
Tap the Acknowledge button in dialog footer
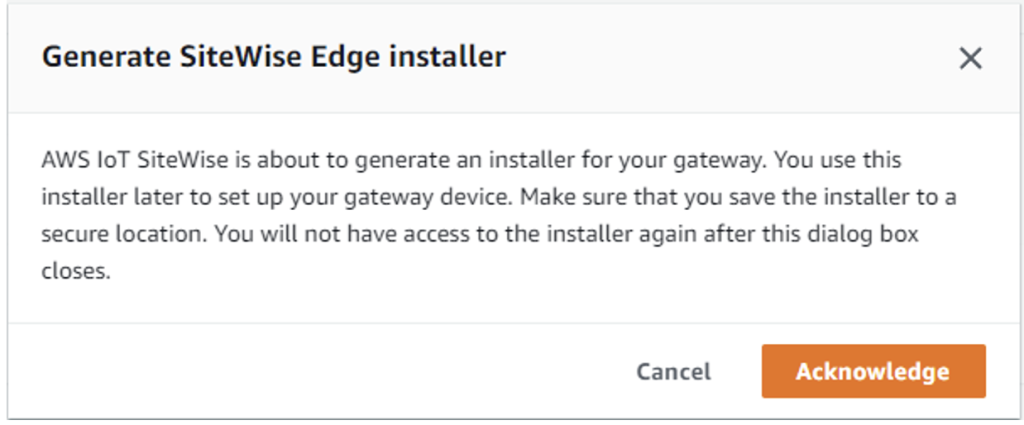pos(873,372)
